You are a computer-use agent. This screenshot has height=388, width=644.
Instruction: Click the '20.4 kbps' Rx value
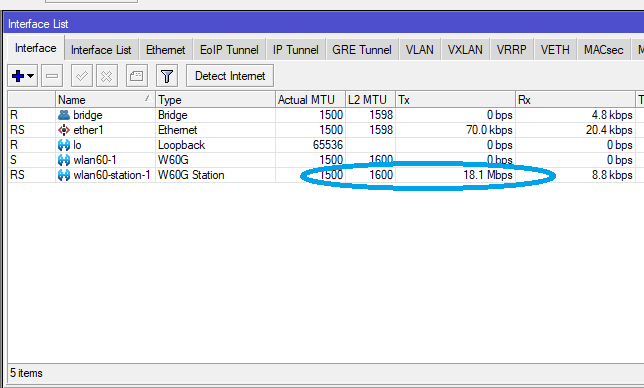pyautogui.click(x=609, y=130)
